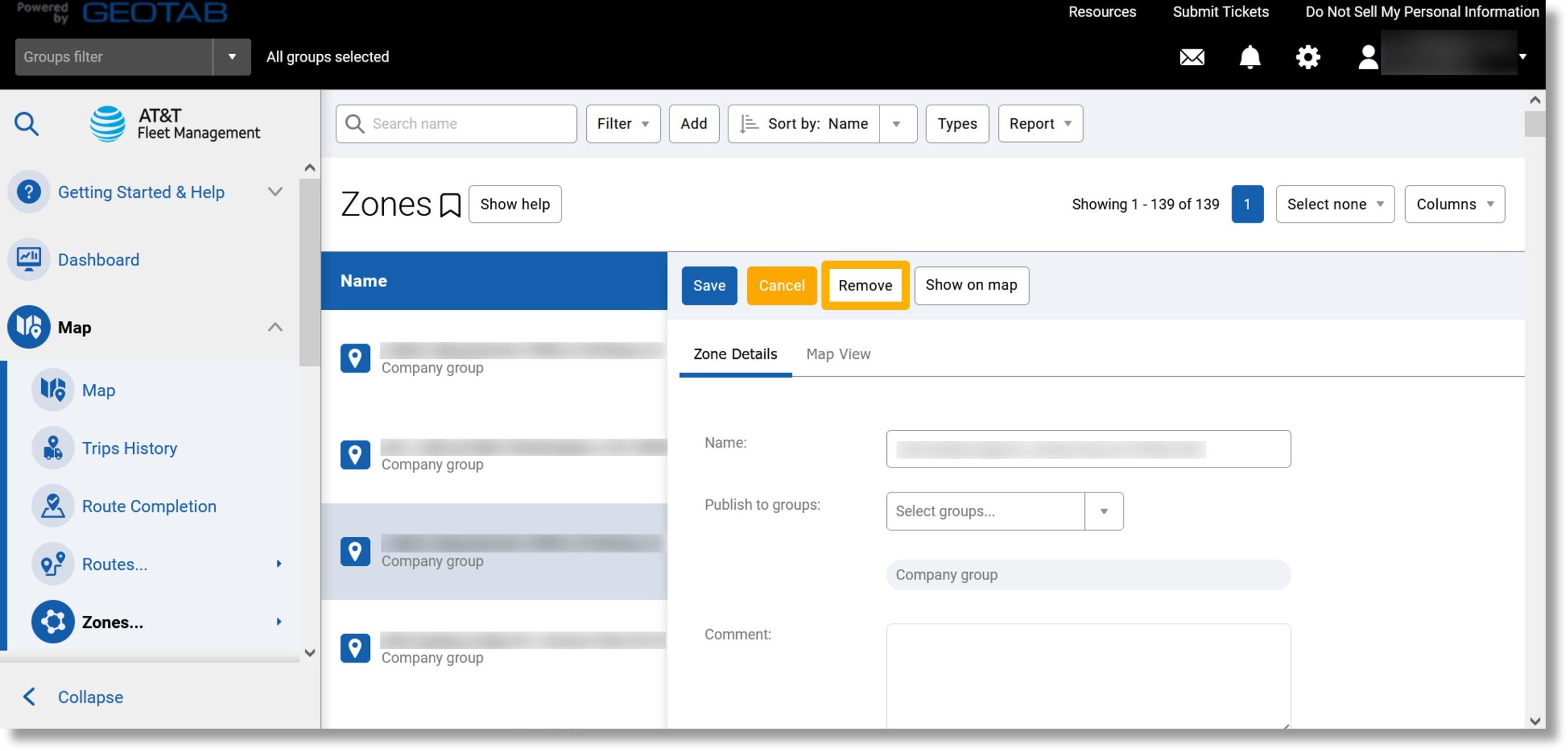The image size is (1568, 751).
Task: Open Resources in top bar
Action: tap(1102, 12)
